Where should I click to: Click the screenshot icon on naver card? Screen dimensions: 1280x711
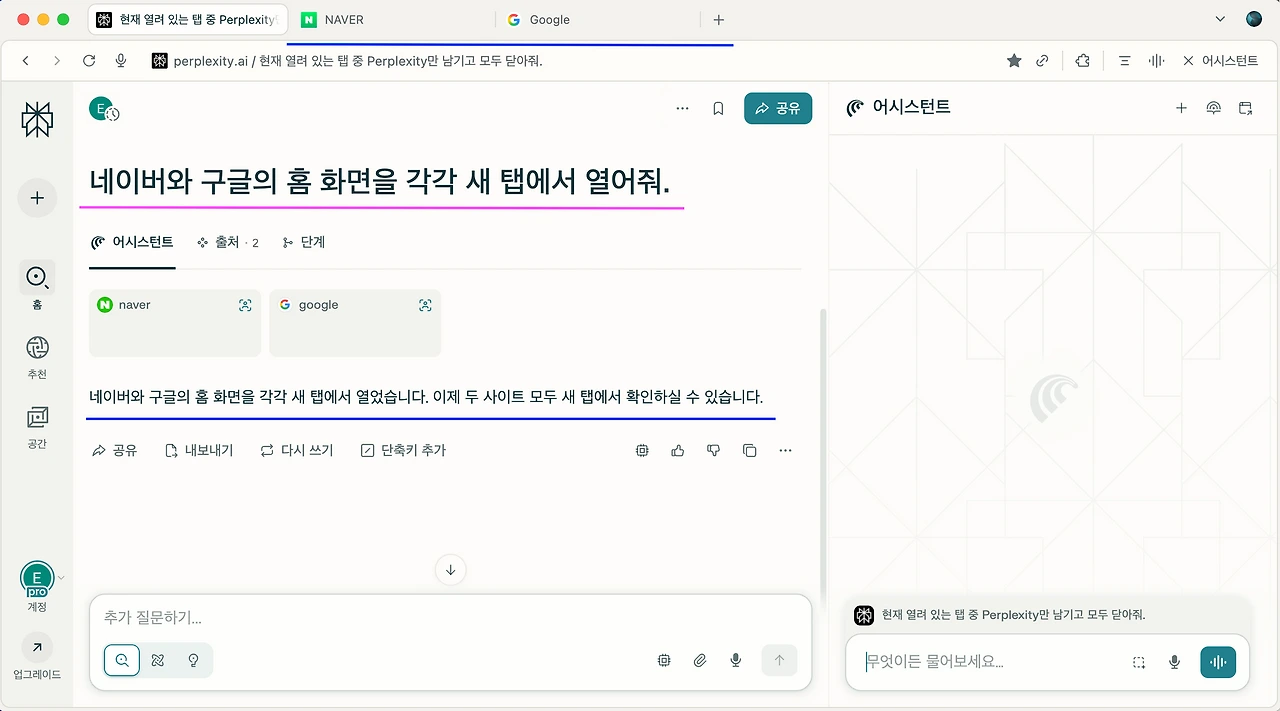pyautogui.click(x=245, y=305)
